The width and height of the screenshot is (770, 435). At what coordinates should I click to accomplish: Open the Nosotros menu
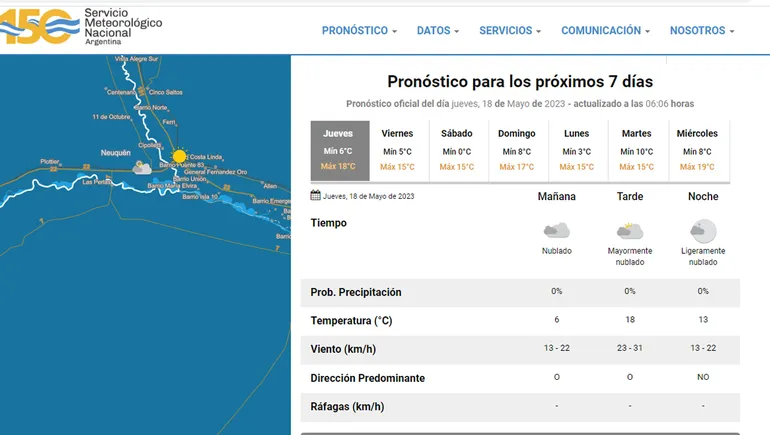click(702, 31)
